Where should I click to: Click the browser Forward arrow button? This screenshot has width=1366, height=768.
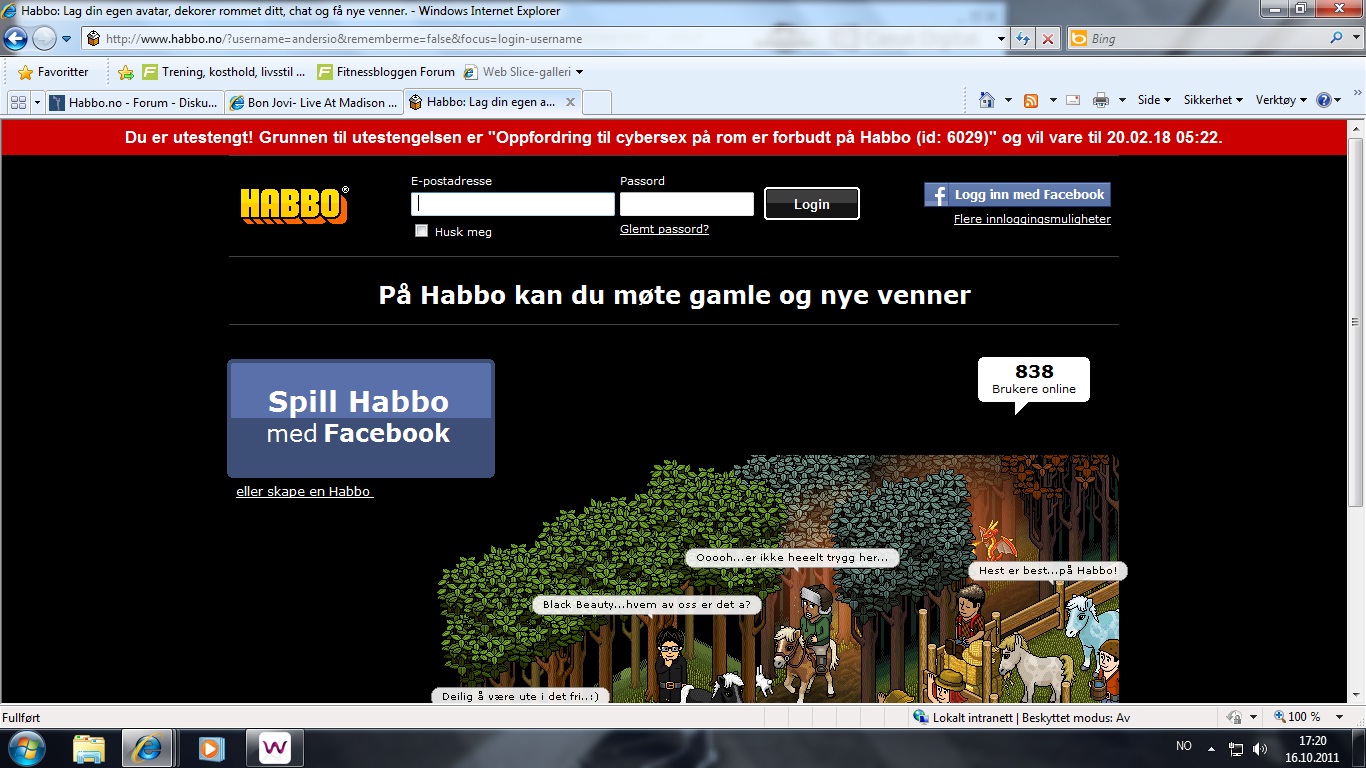click(44, 39)
